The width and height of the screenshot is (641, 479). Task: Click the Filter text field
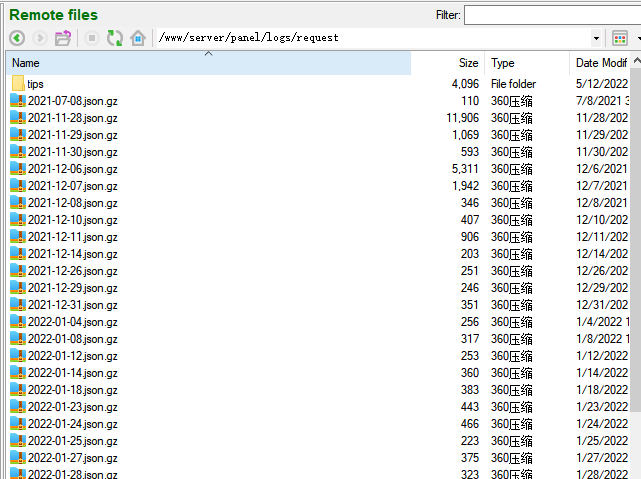(551, 15)
